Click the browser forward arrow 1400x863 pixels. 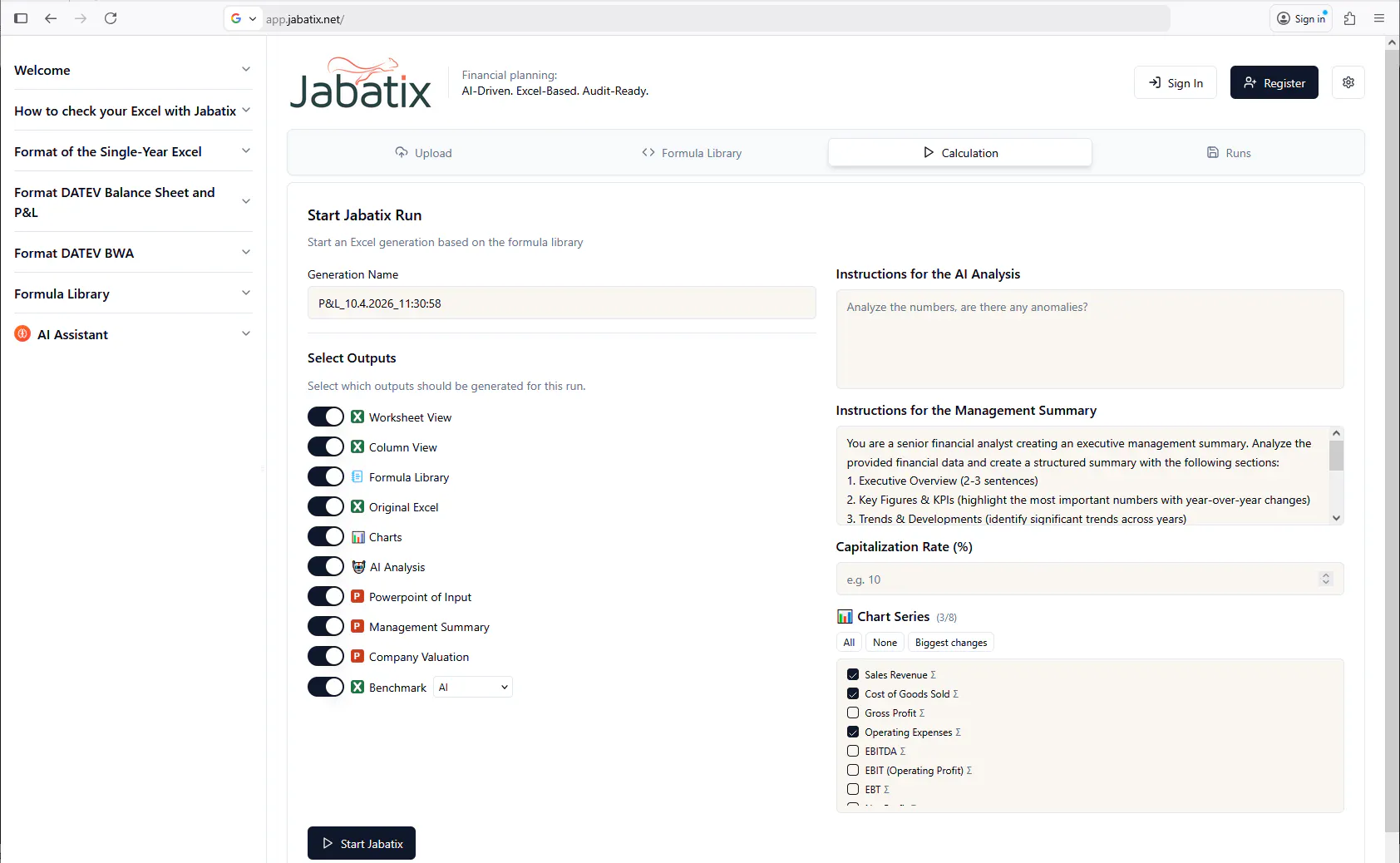81,18
